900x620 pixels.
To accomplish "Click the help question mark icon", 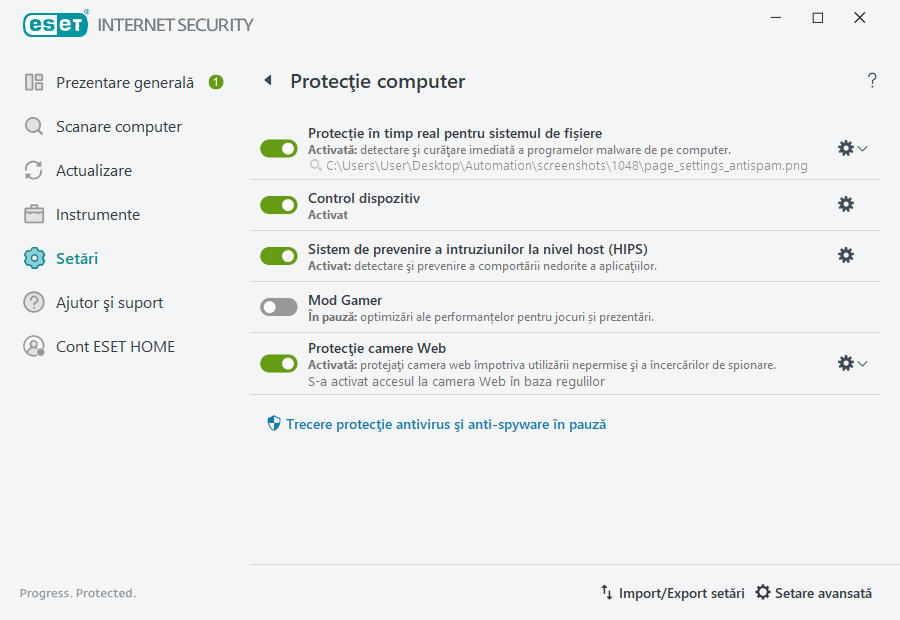I will (x=871, y=81).
